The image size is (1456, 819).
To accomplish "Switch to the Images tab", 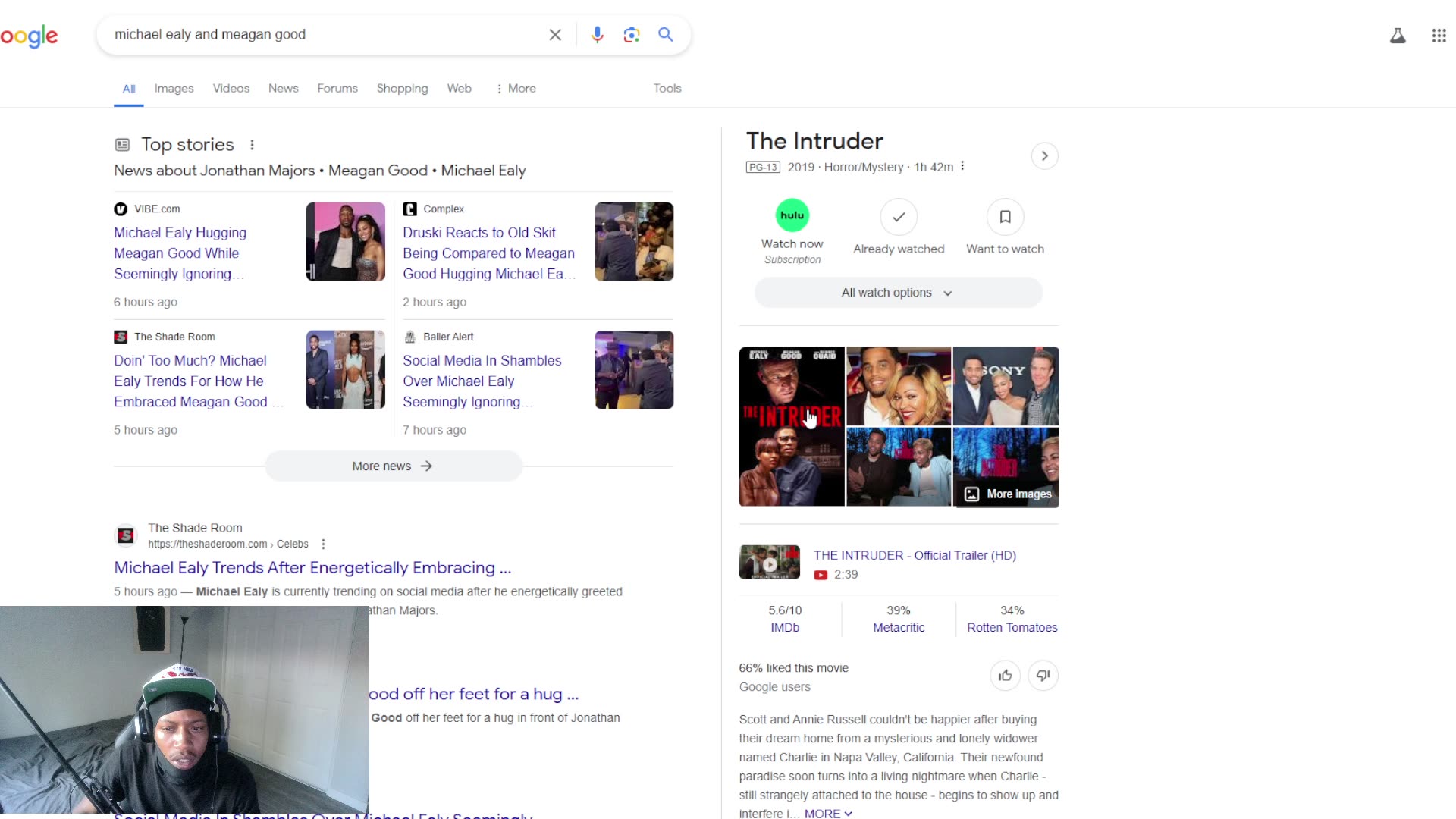I will [x=174, y=89].
